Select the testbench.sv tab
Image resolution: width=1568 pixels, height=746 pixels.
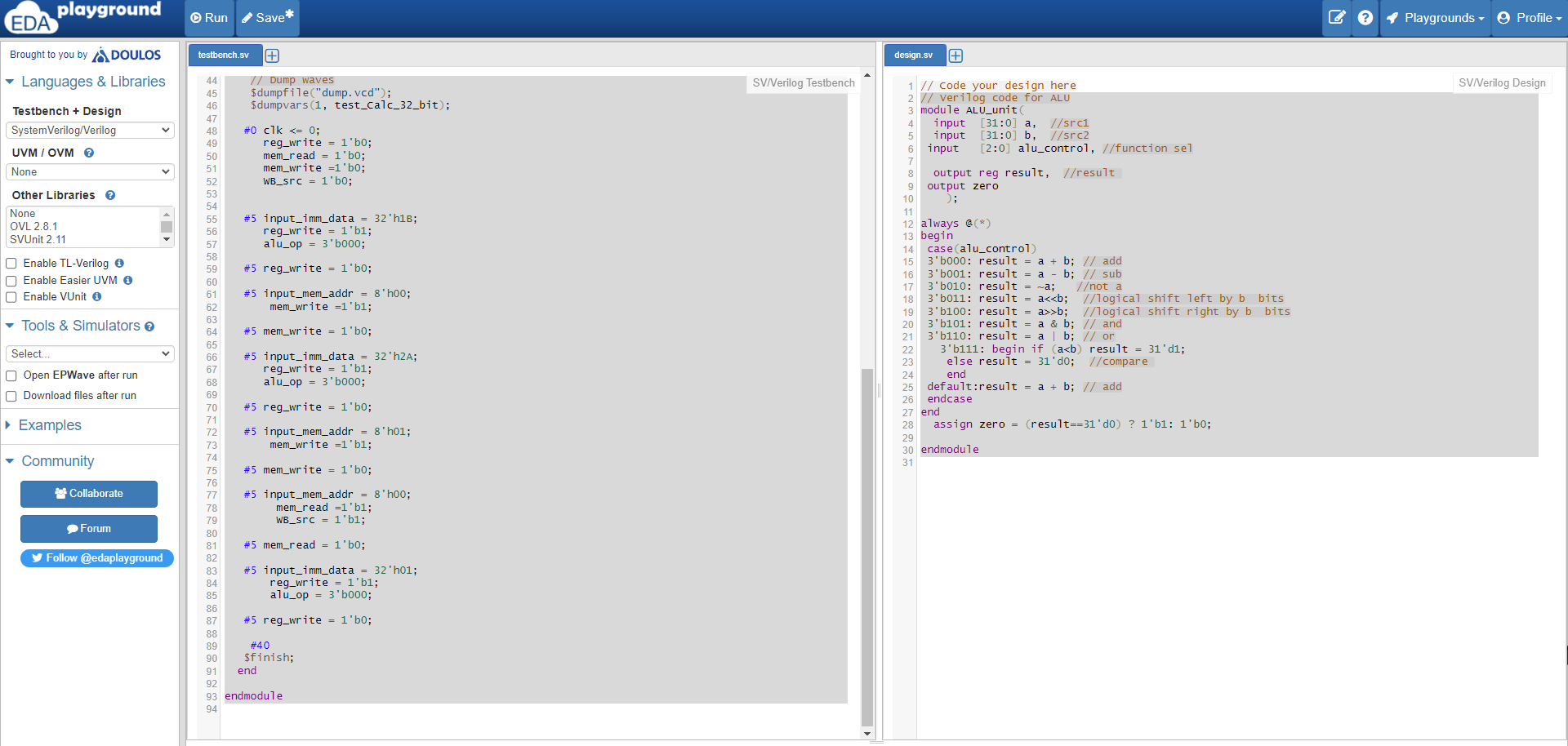[x=225, y=55]
